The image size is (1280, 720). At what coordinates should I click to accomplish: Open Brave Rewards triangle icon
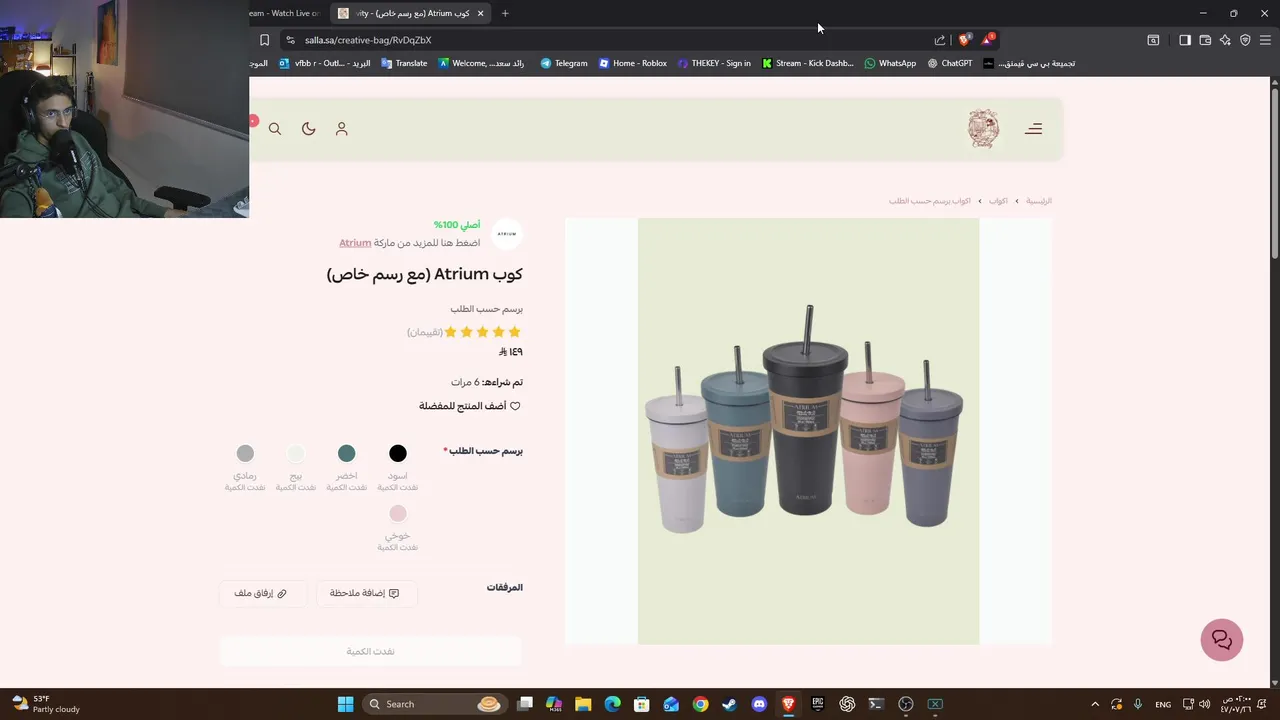[988, 40]
